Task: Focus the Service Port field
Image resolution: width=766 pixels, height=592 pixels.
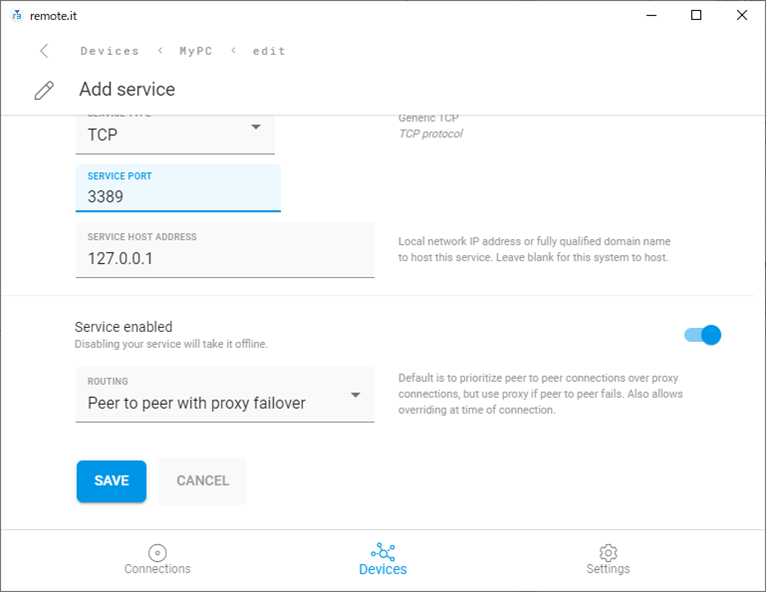Action: point(178,188)
